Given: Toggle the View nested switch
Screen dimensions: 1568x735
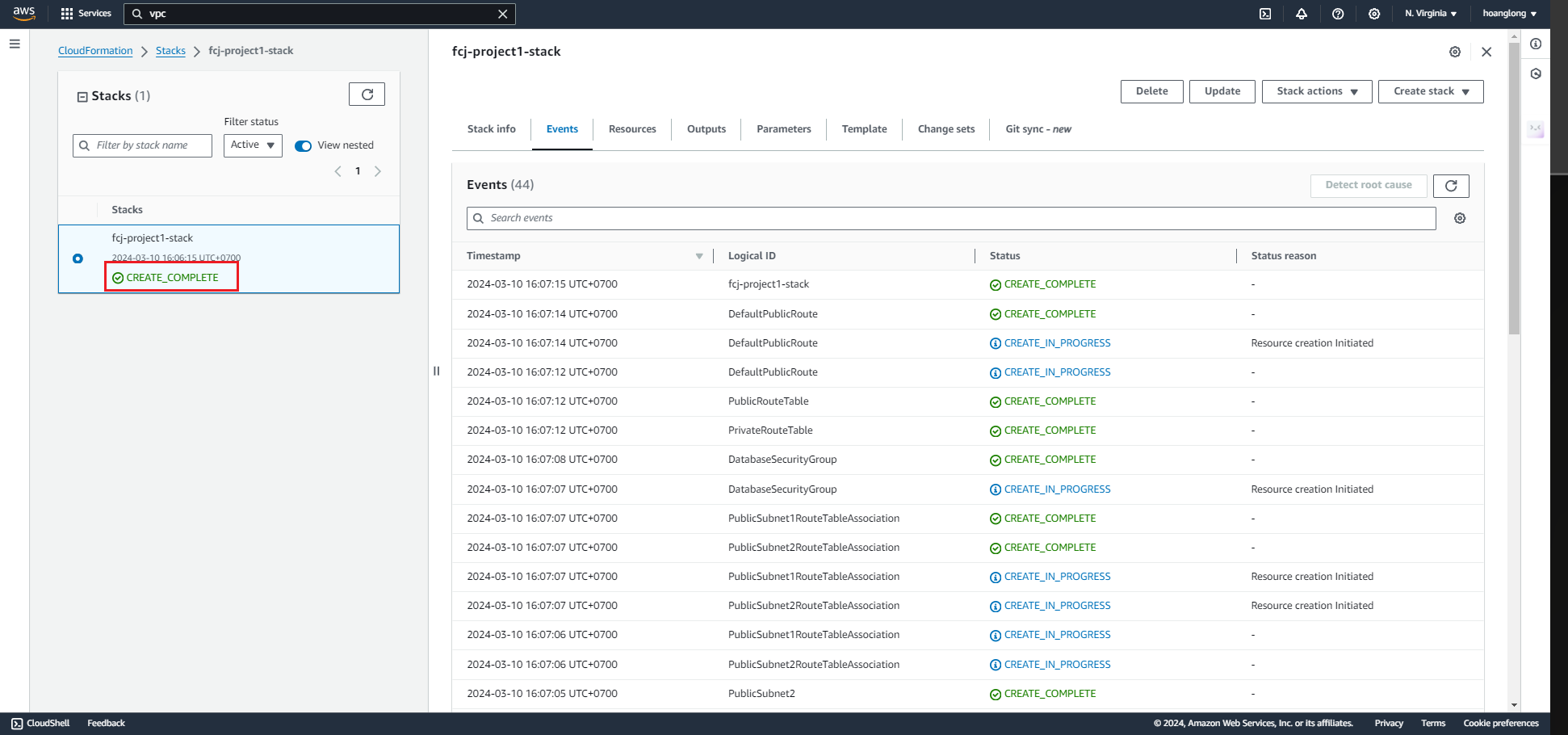Looking at the screenshot, I should (304, 146).
